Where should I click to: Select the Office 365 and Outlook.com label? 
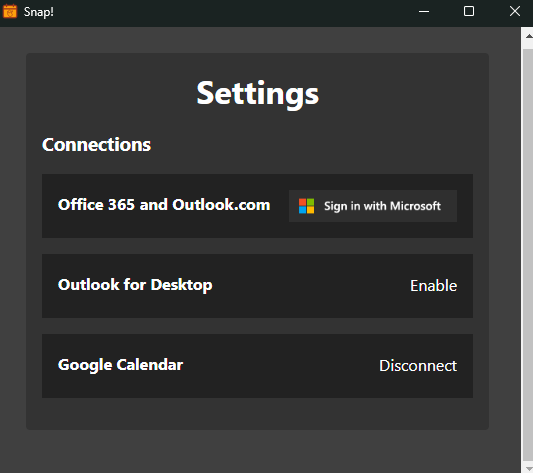(x=164, y=205)
